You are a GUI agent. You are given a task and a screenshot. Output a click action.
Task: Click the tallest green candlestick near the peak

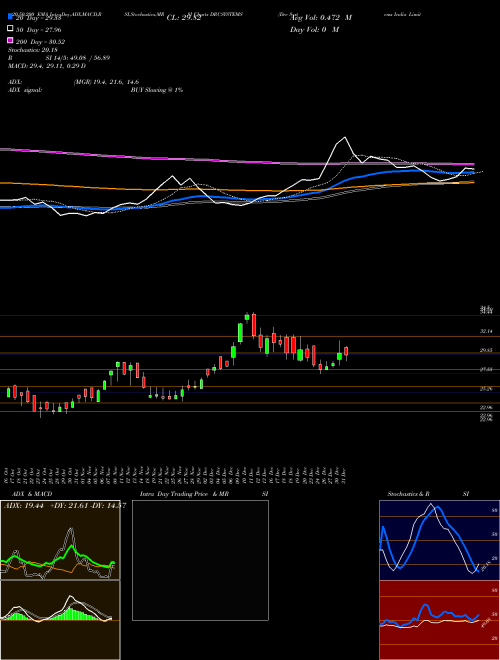[x=240, y=333]
